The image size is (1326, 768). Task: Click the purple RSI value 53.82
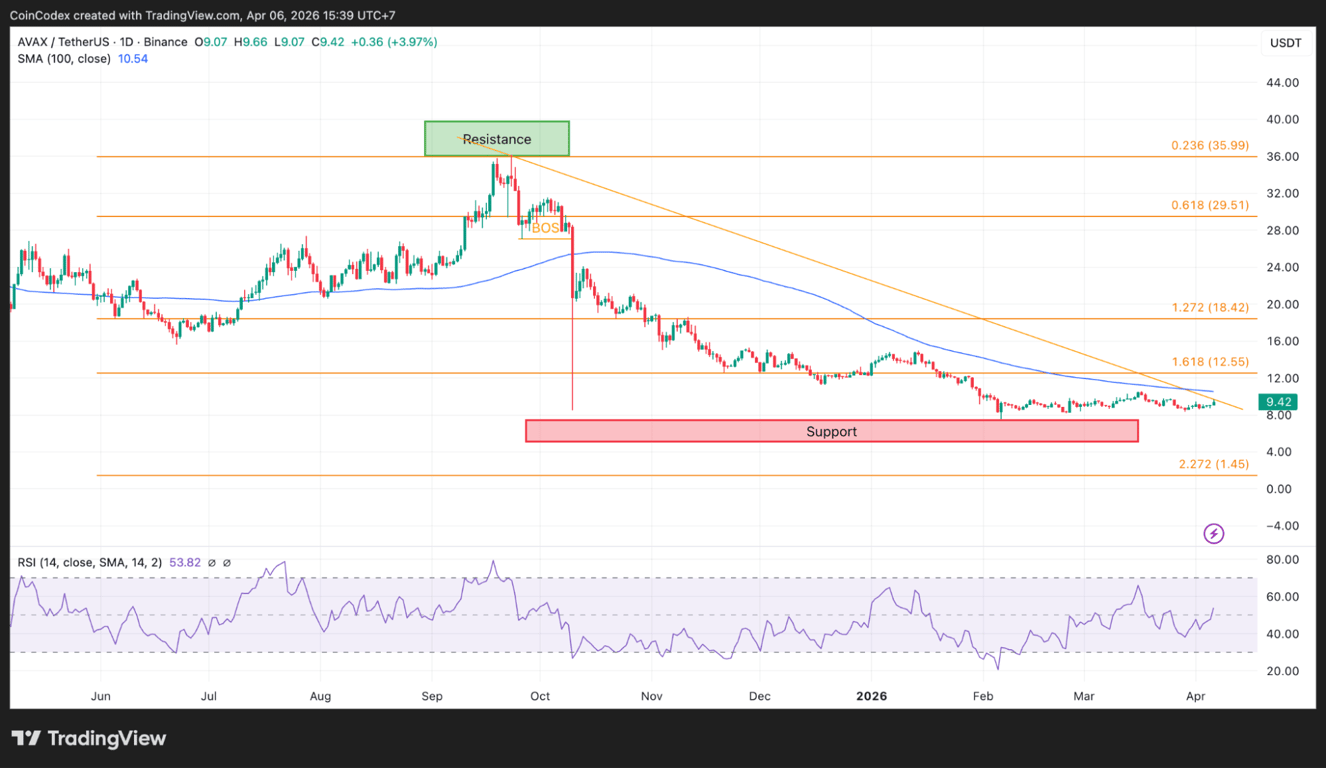[x=185, y=562]
